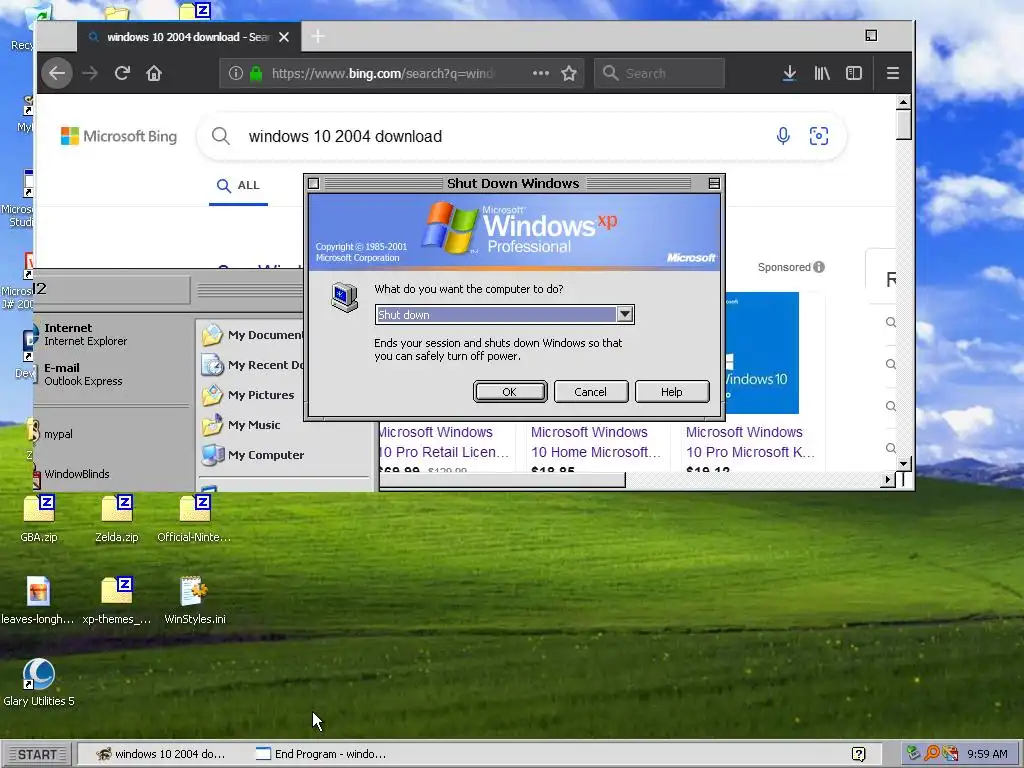Expand the Shut down options dropdown arrow

tap(625, 314)
